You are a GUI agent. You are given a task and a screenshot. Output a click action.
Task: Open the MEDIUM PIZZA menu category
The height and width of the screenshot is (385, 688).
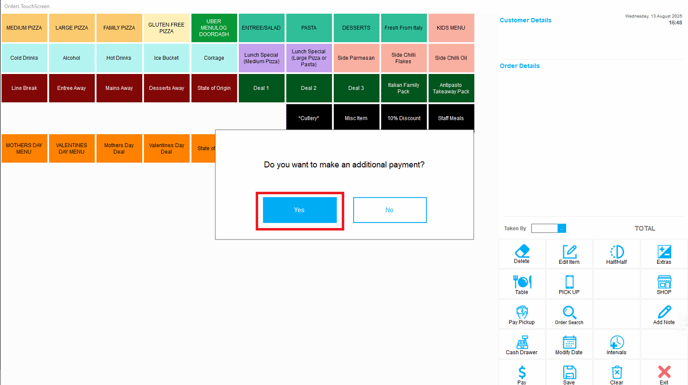[24, 28]
